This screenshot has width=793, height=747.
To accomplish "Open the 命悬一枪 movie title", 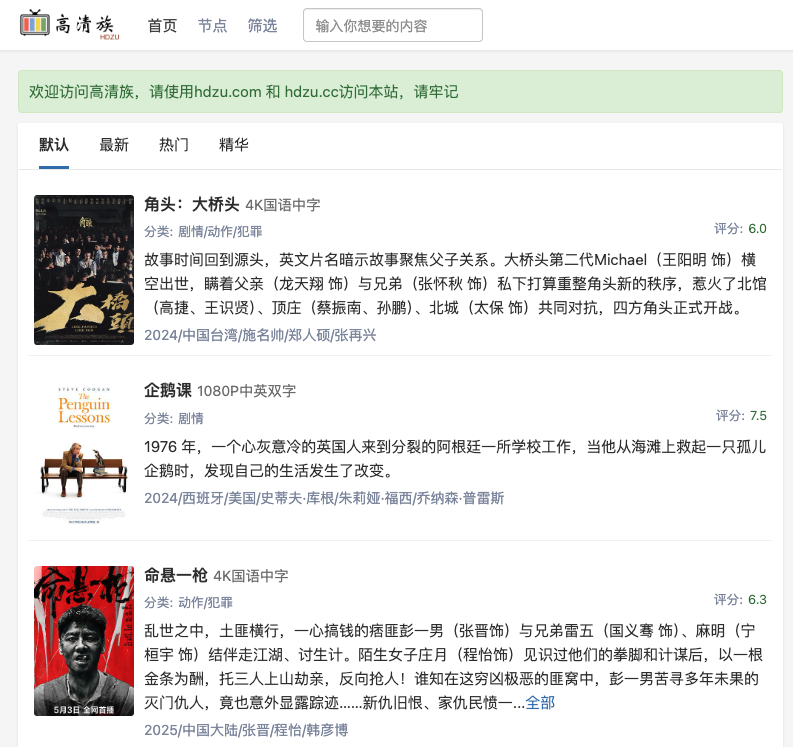I will 176,575.
